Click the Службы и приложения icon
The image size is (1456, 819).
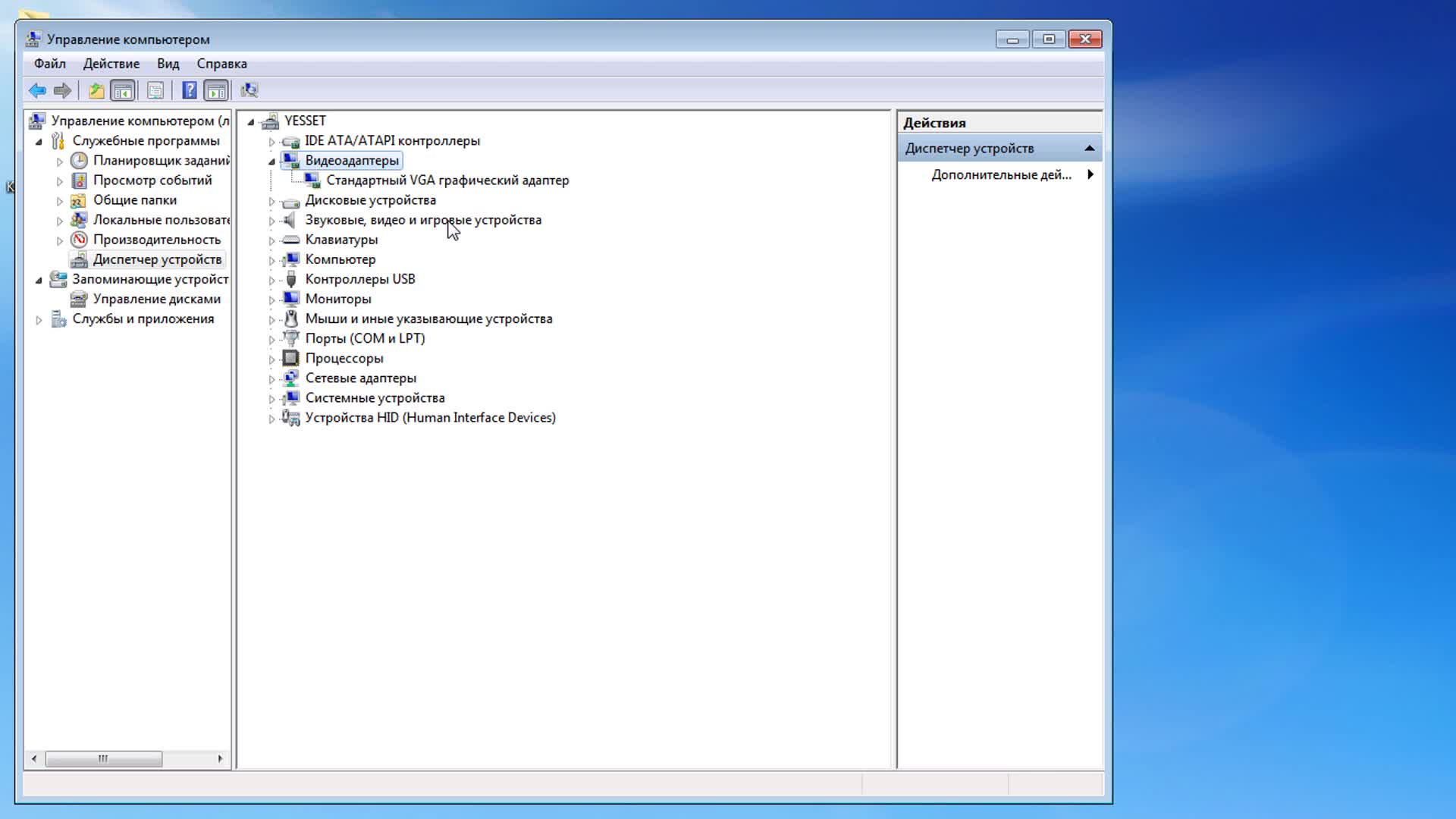click(58, 319)
